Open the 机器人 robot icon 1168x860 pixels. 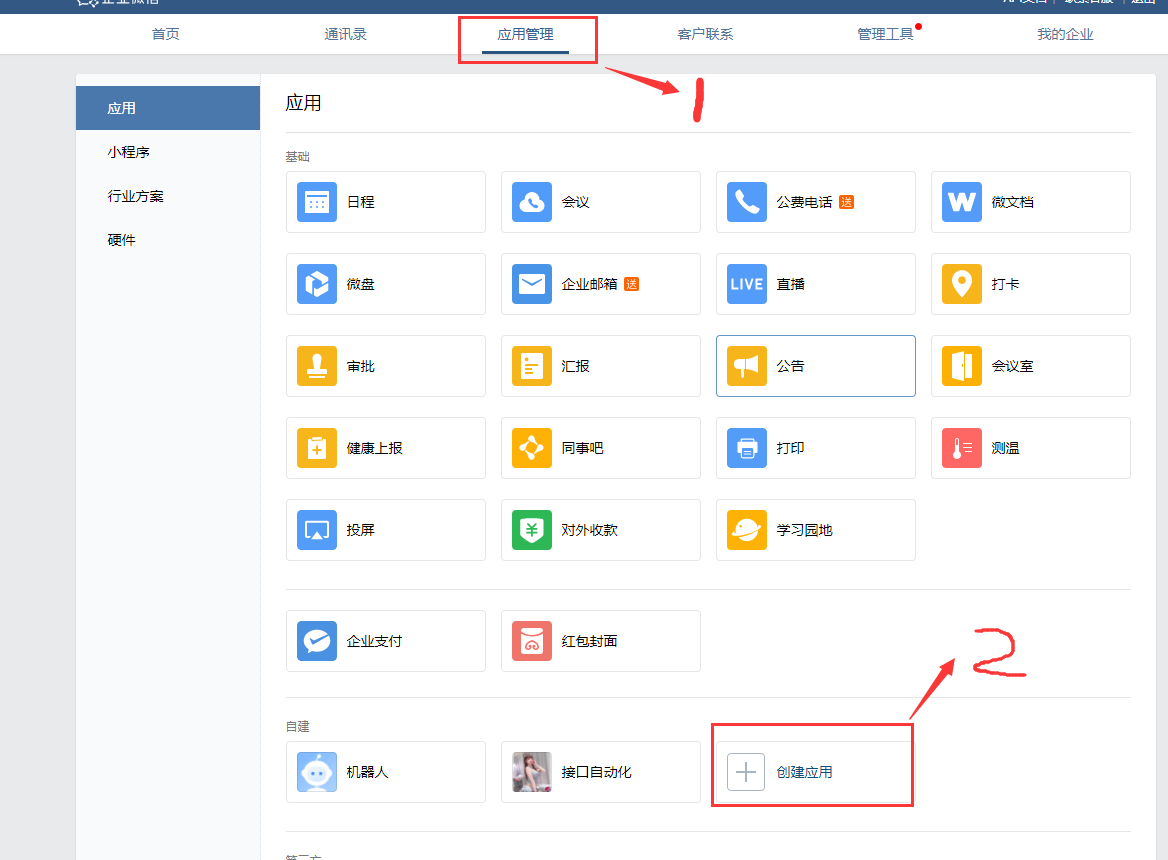317,771
